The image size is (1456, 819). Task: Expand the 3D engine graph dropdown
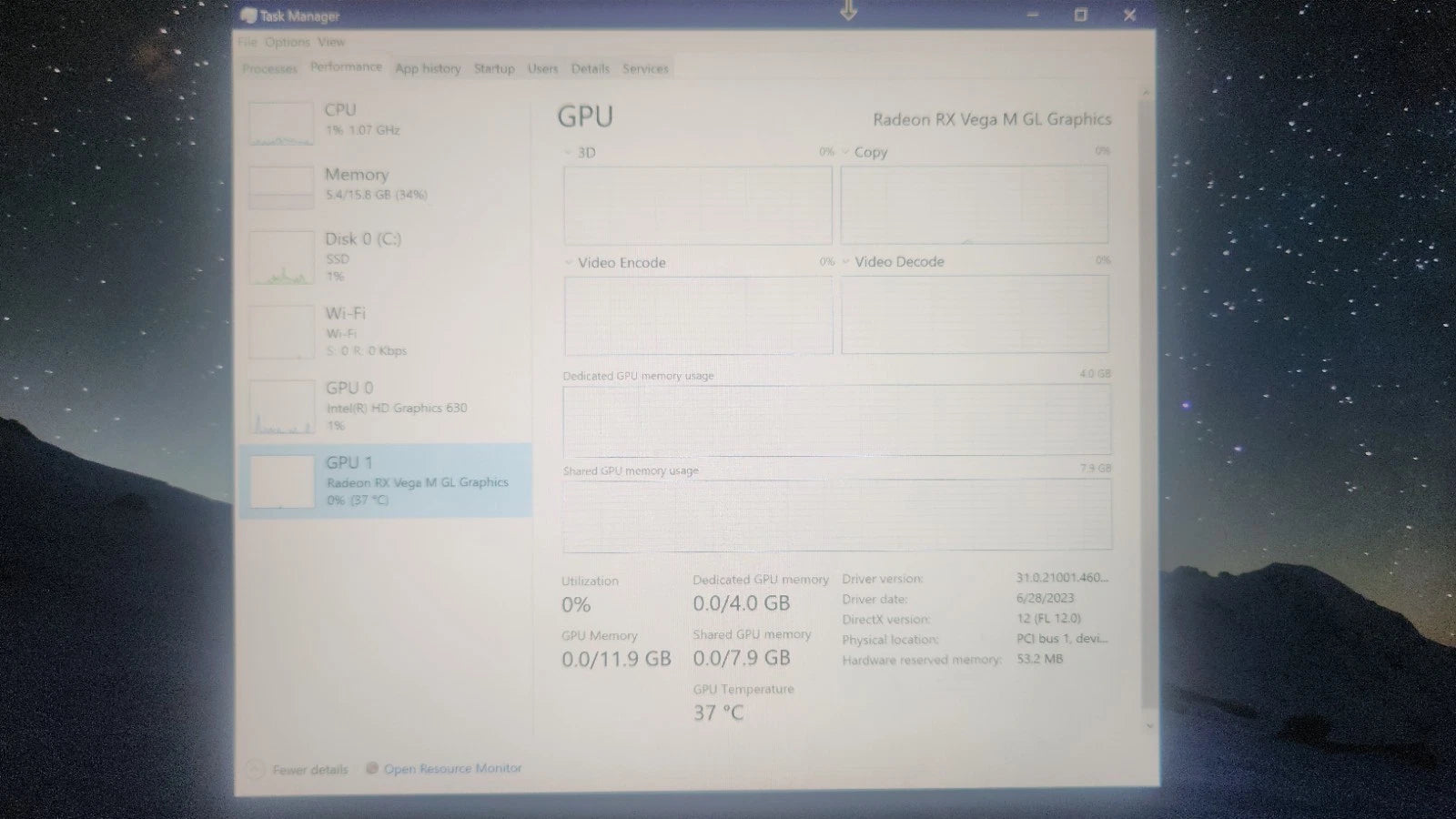tap(569, 153)
